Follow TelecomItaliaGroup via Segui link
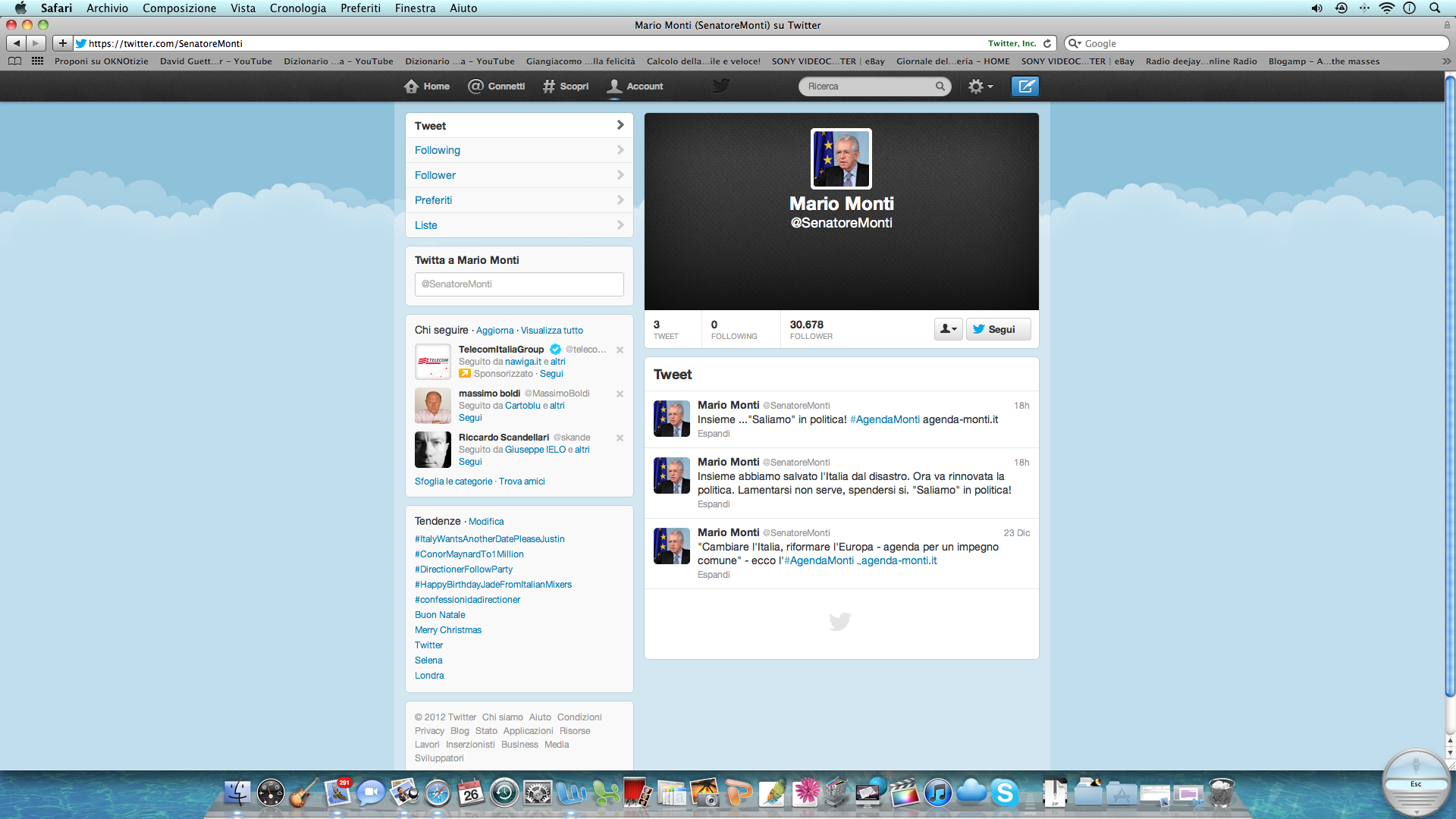 point(551,374)
